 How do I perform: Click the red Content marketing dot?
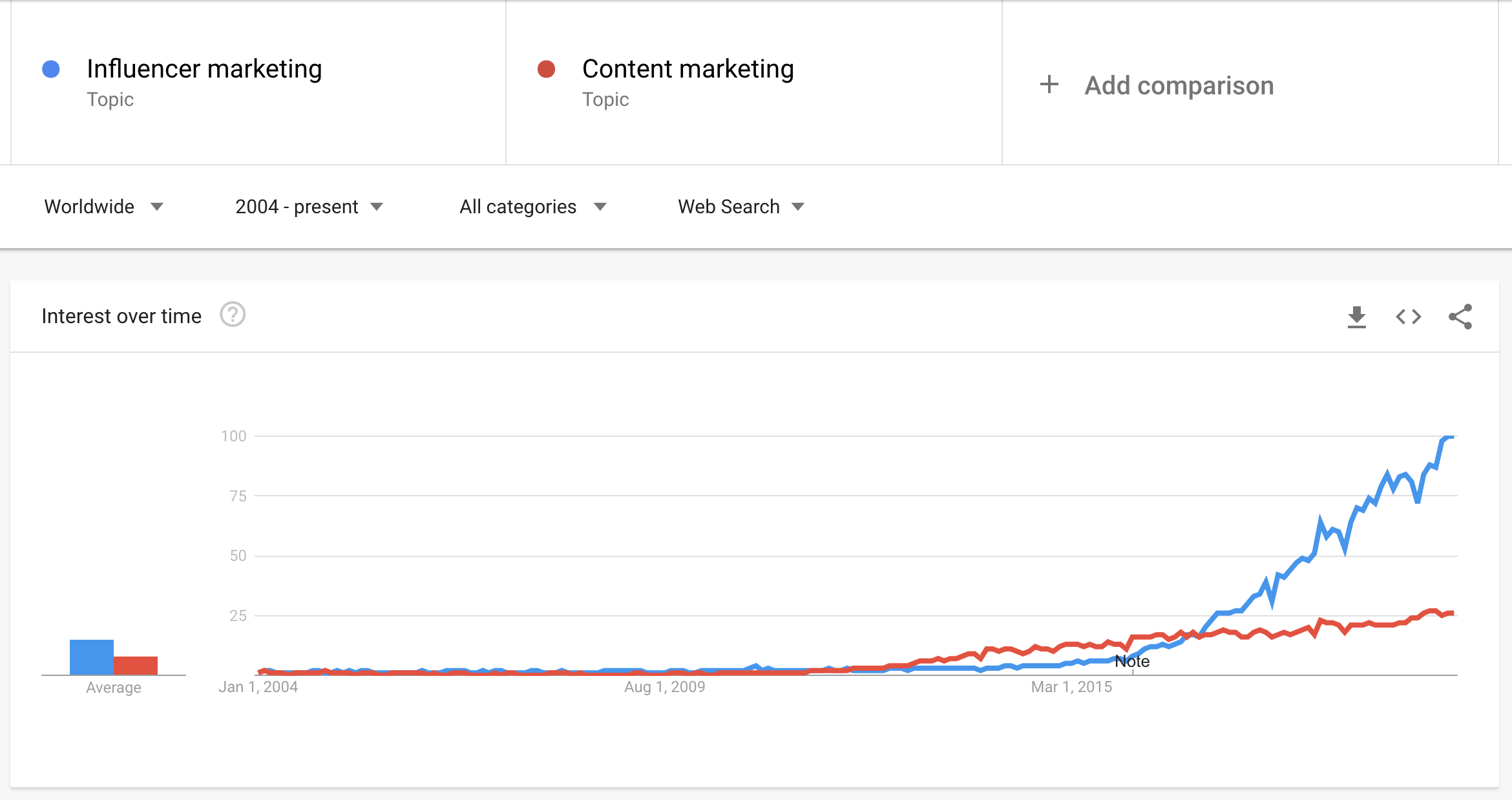546,68
